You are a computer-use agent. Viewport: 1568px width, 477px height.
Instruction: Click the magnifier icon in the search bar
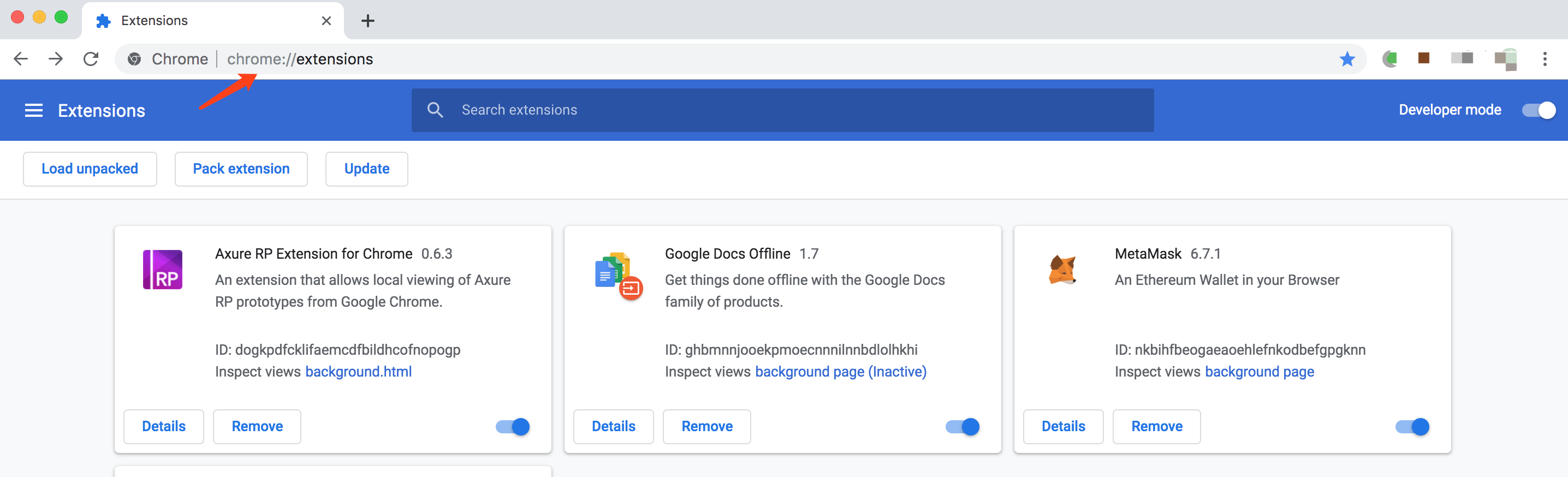coord(435,110)
